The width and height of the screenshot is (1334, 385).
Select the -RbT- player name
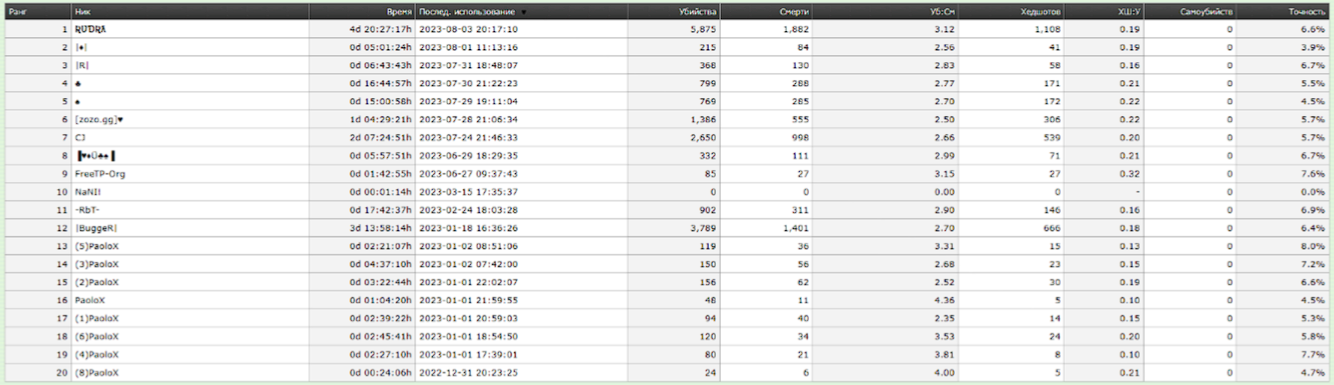tap(88, 209)
